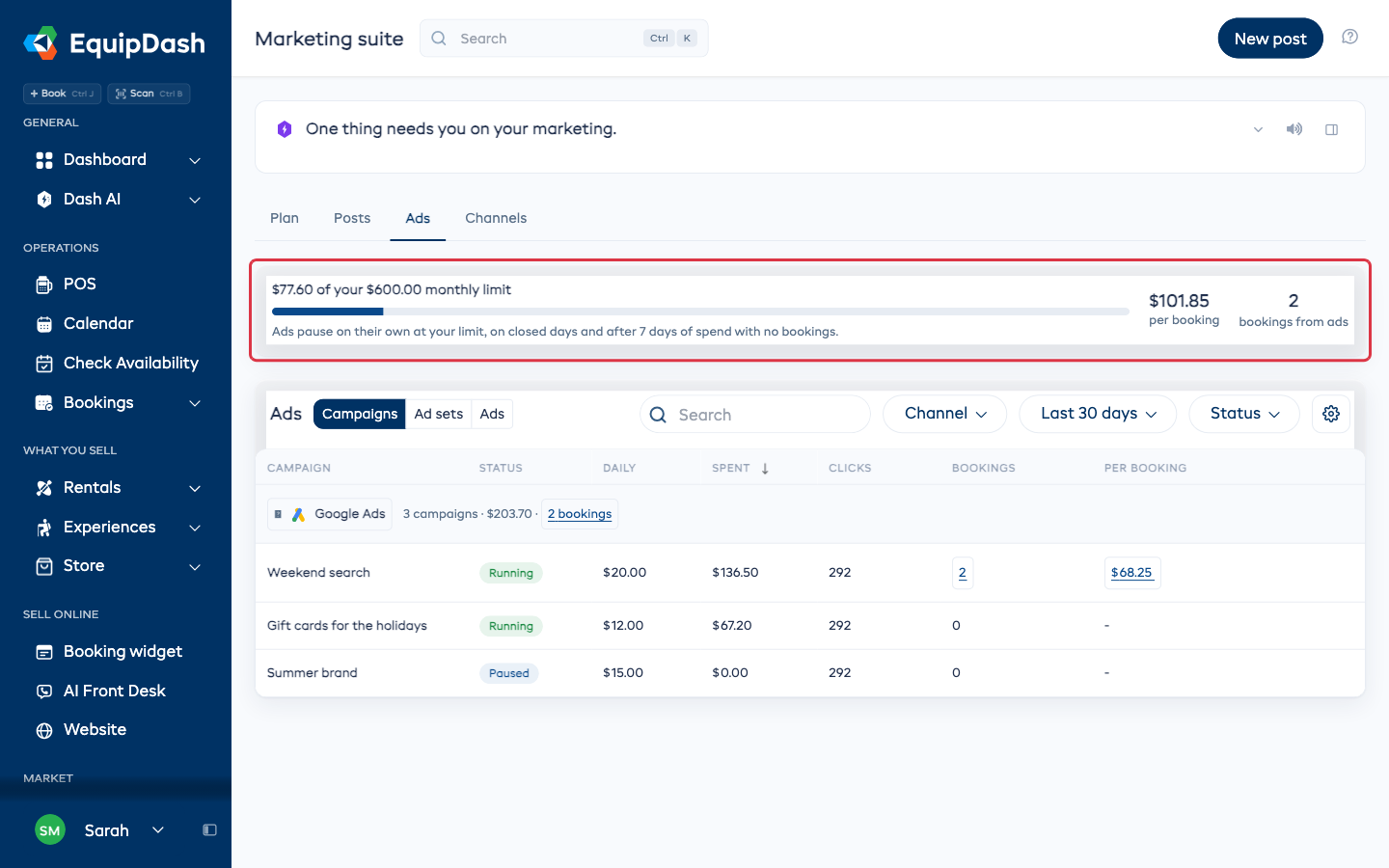This screenshot has height=868, width=1389.
Task: Open the Status filter dropdown
Action: pos(1244,414)
